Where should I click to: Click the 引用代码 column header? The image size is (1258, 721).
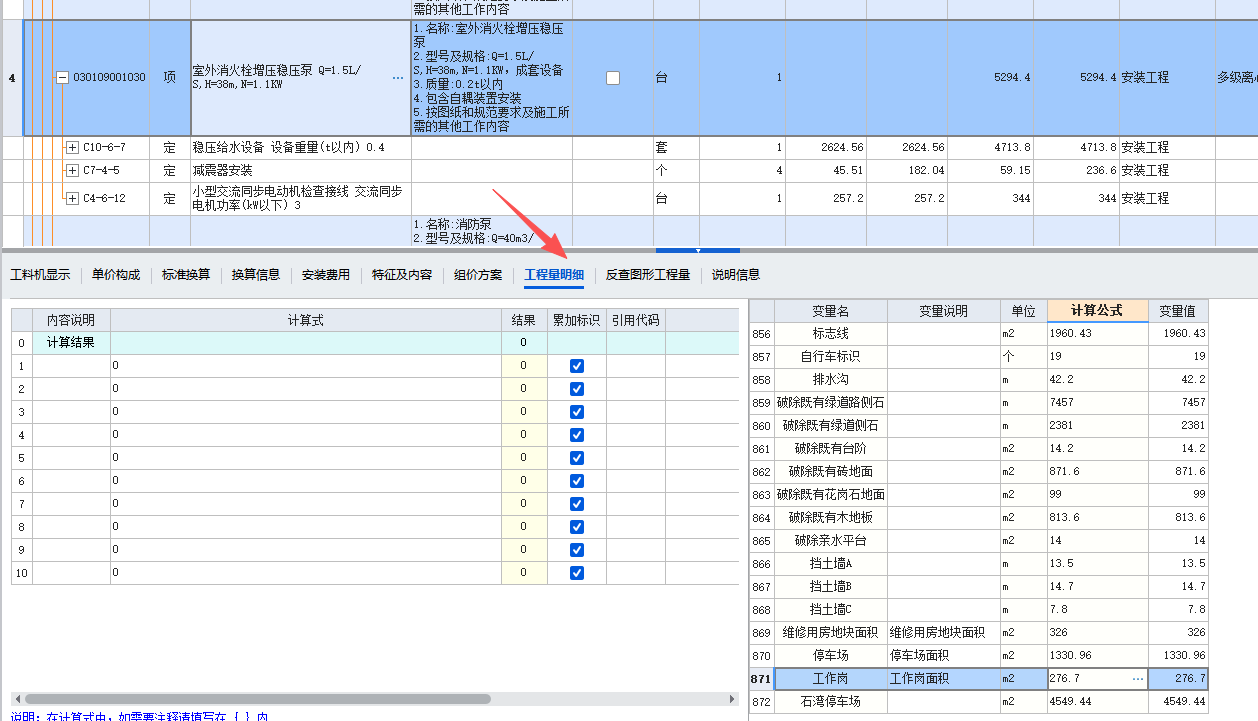pyautogui.click(x=635, y=321)
